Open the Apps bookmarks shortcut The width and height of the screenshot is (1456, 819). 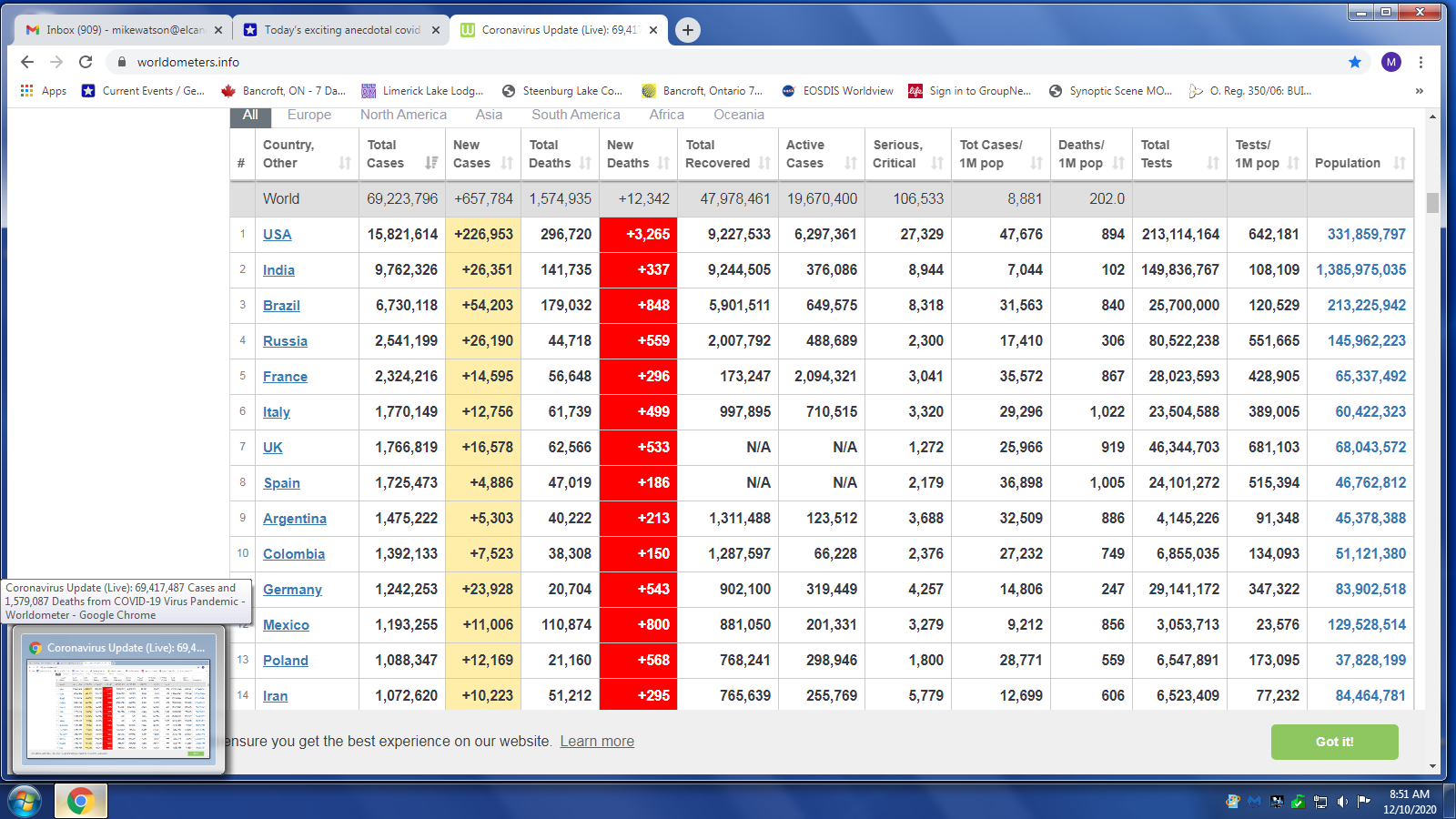click(x=44, y=91)
